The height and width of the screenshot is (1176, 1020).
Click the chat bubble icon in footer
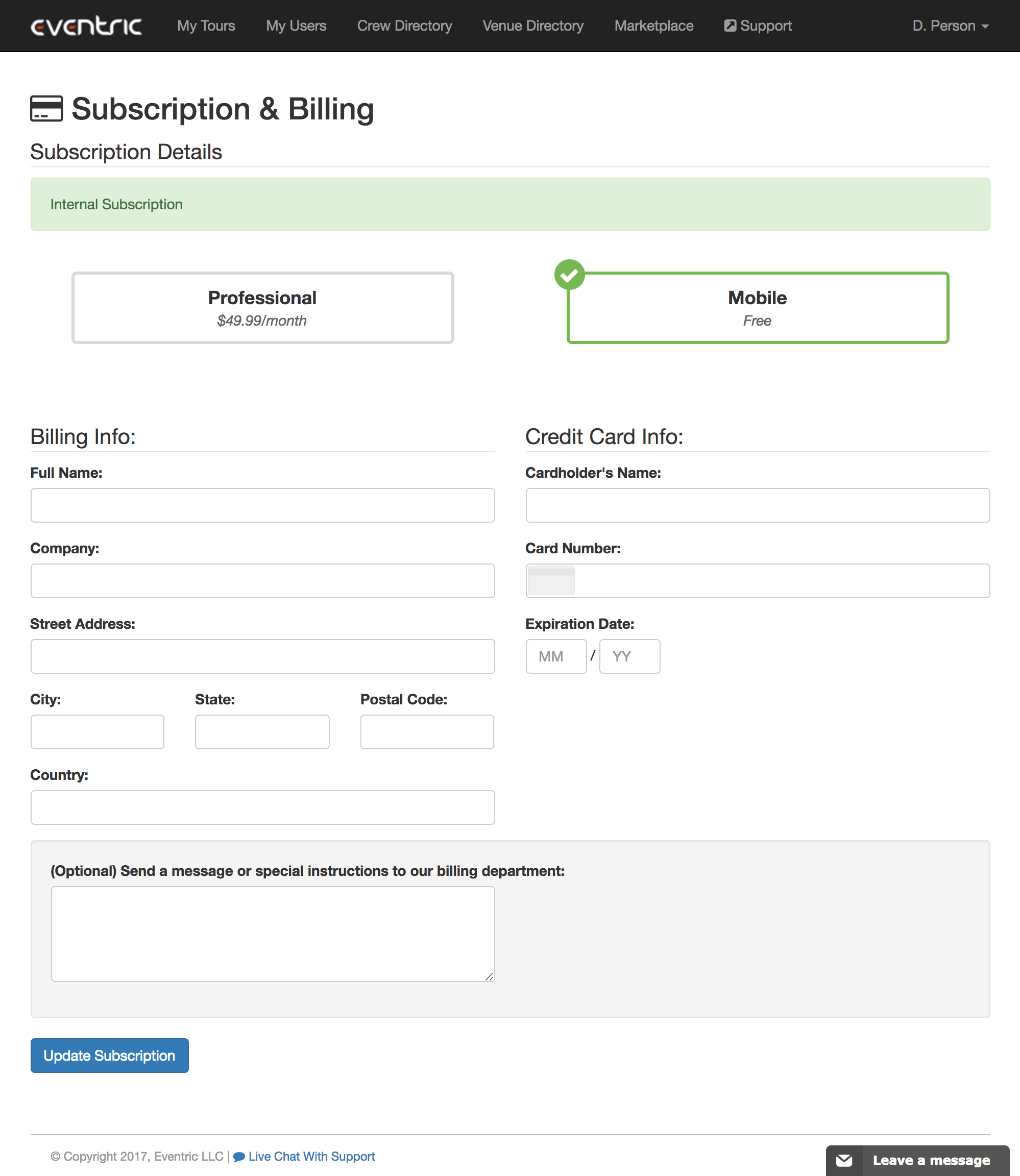(x=239, y=1157)
